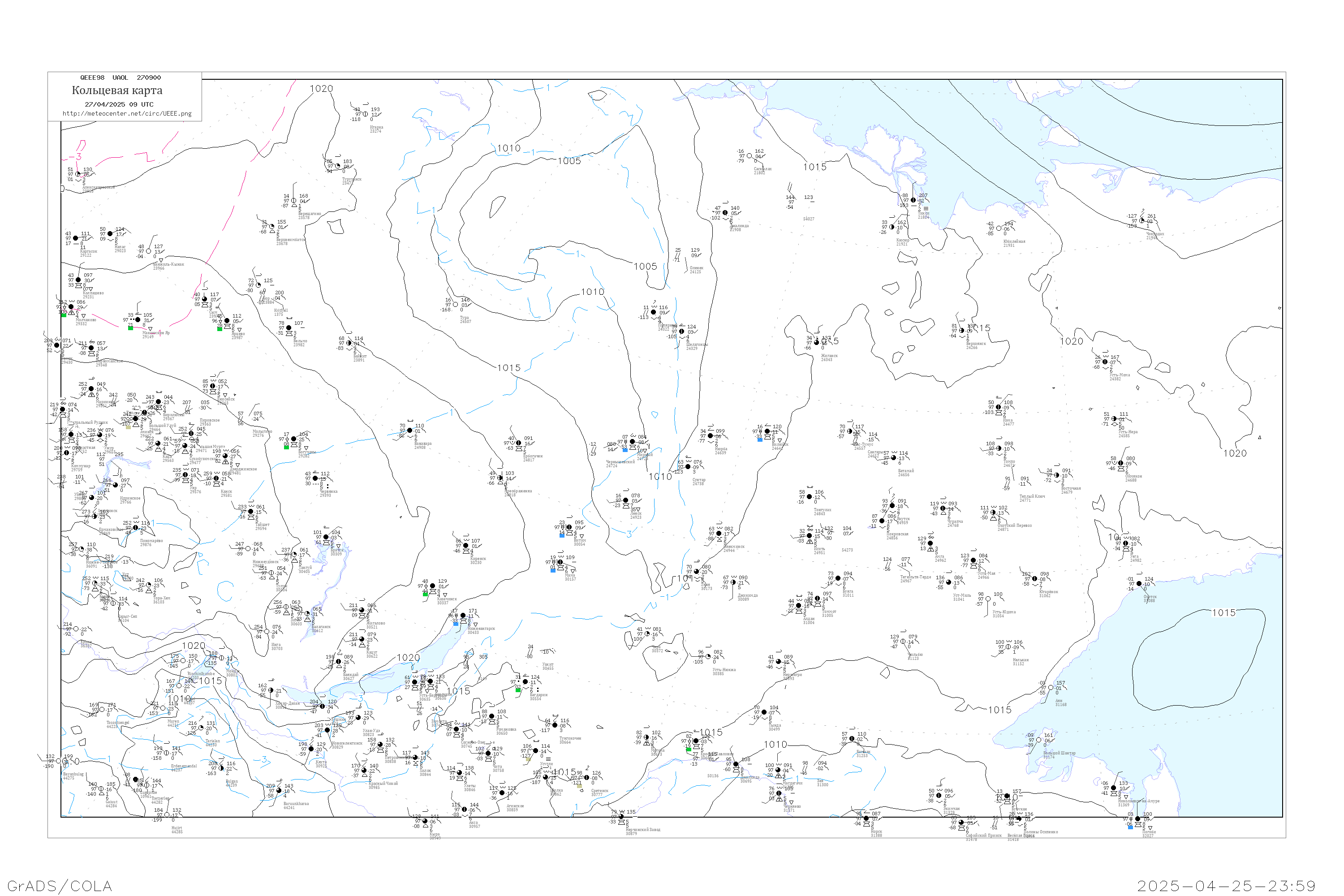Click the Охотск station black circle
Screen dimensions: 1344x896
click(1139, 584)
